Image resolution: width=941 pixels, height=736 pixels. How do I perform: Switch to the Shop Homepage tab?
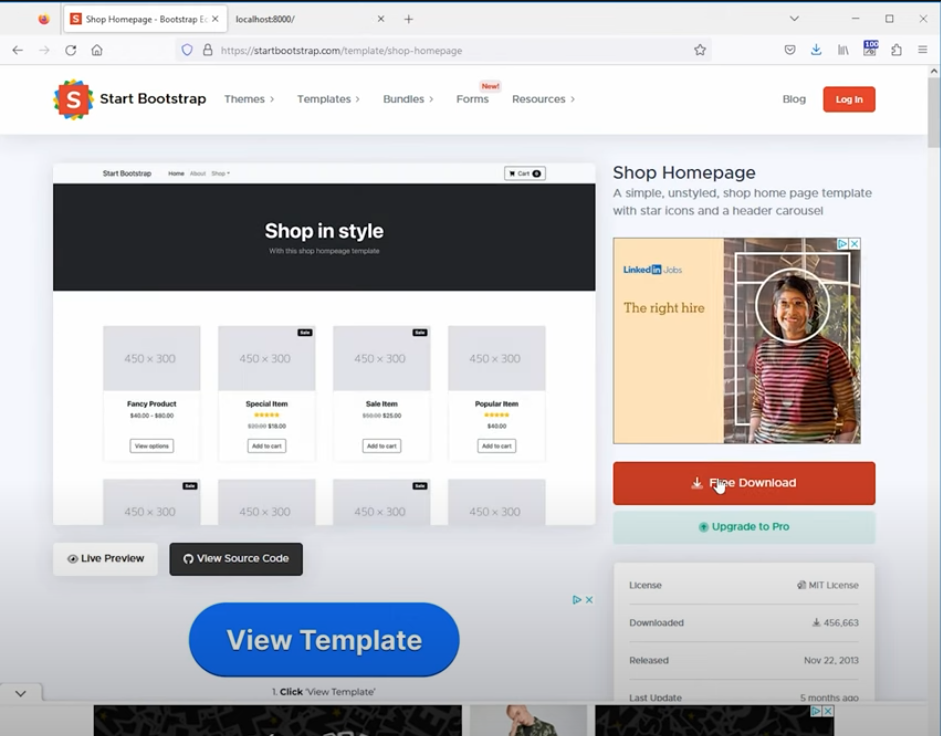[145, 19]
